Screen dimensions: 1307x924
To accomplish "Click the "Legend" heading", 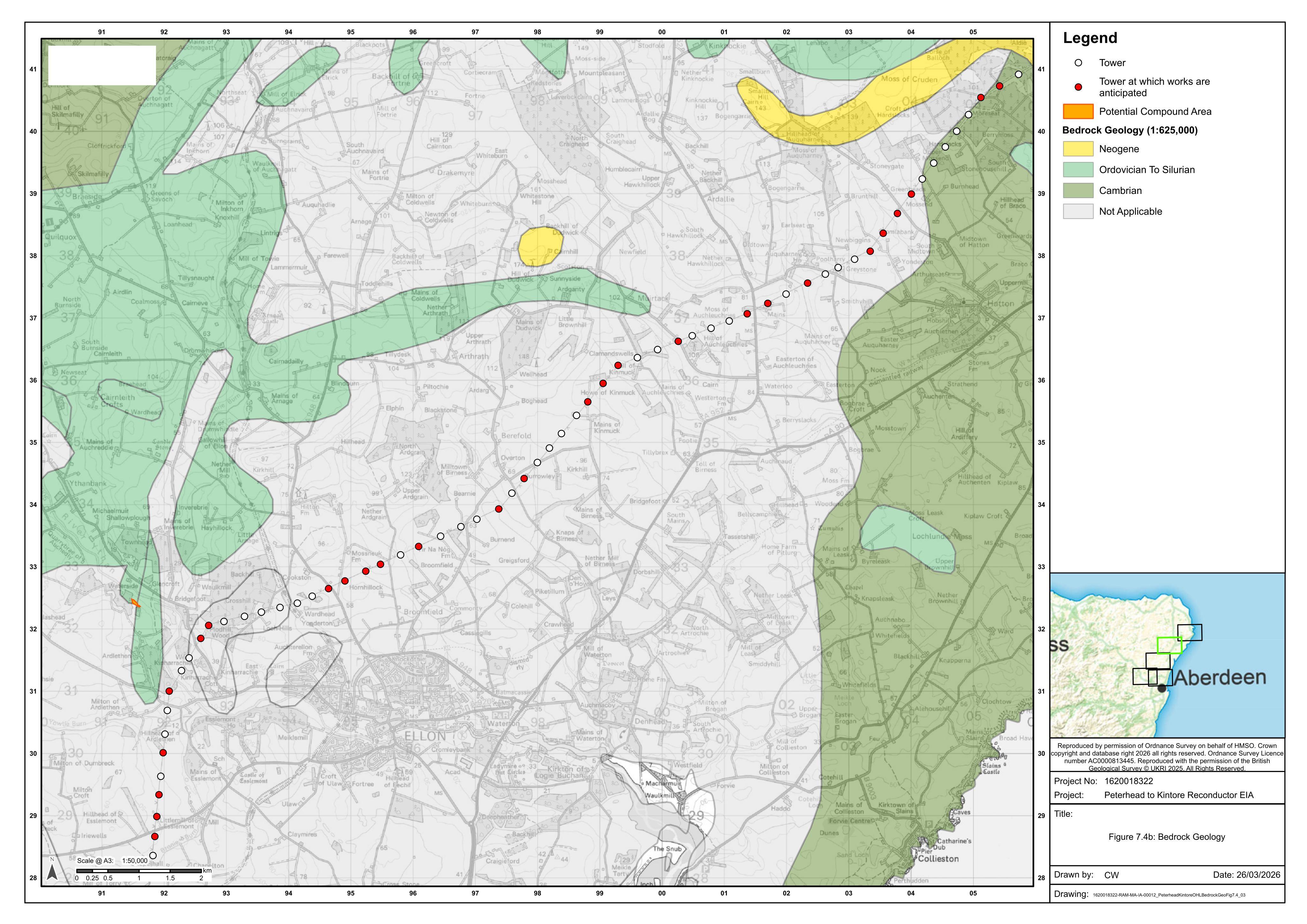I will pyautogui.click(x=1090, y=38).
